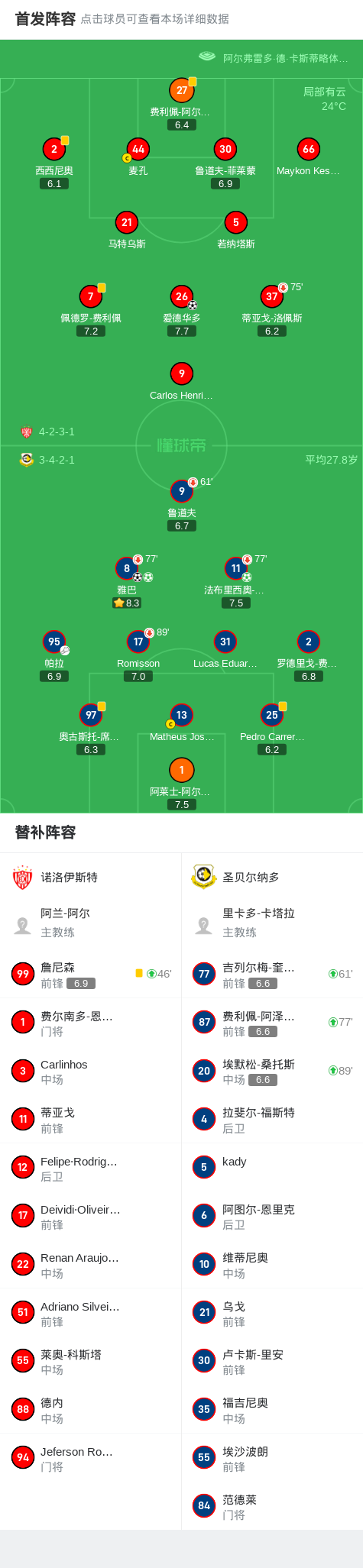The image size is (363, 1568).
Task: Open coach 里卡多-卡塔拉 profile
Action: [x=272, y=923]
